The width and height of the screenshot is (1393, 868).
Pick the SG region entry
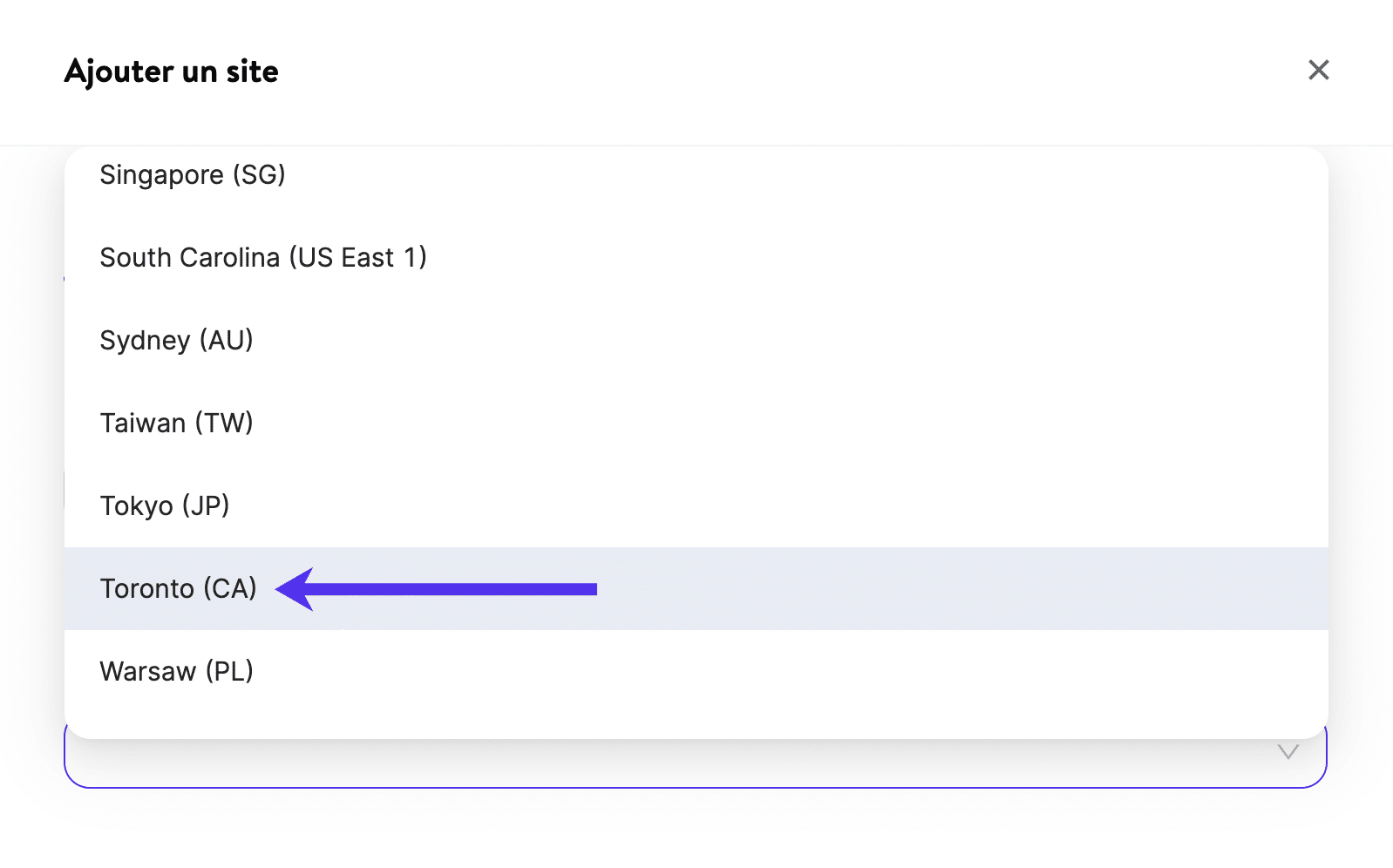193,175
